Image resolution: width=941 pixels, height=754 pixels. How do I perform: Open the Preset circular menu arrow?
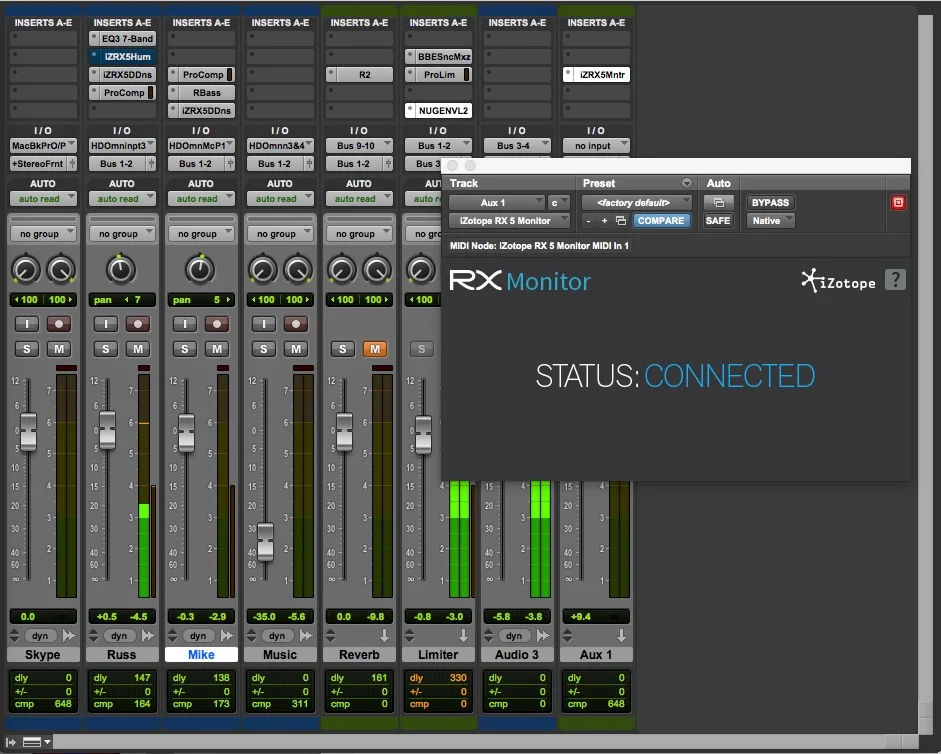pyautogui.click(x=687, y=183)
